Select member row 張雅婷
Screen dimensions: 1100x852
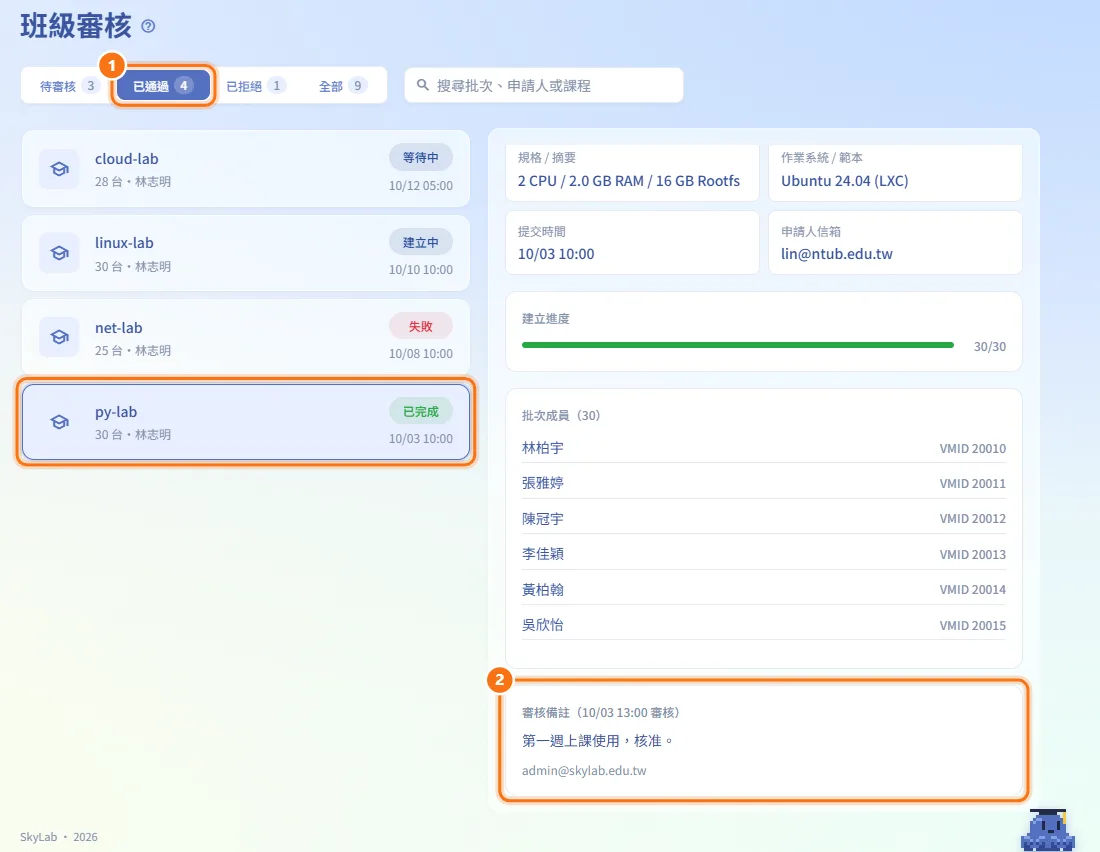[x=763, y=483]
